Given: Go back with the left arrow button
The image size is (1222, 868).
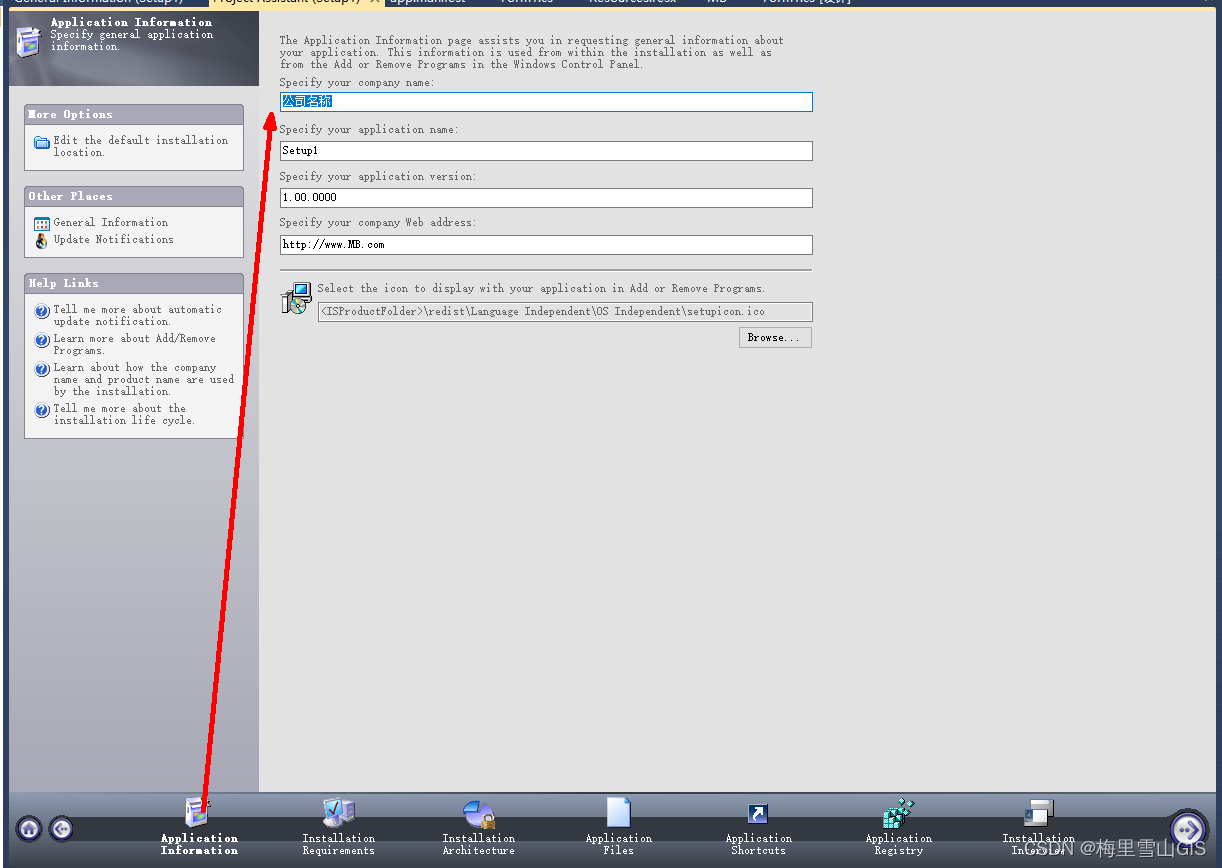Looking at the screenshot, I should (x=61, y=828).
